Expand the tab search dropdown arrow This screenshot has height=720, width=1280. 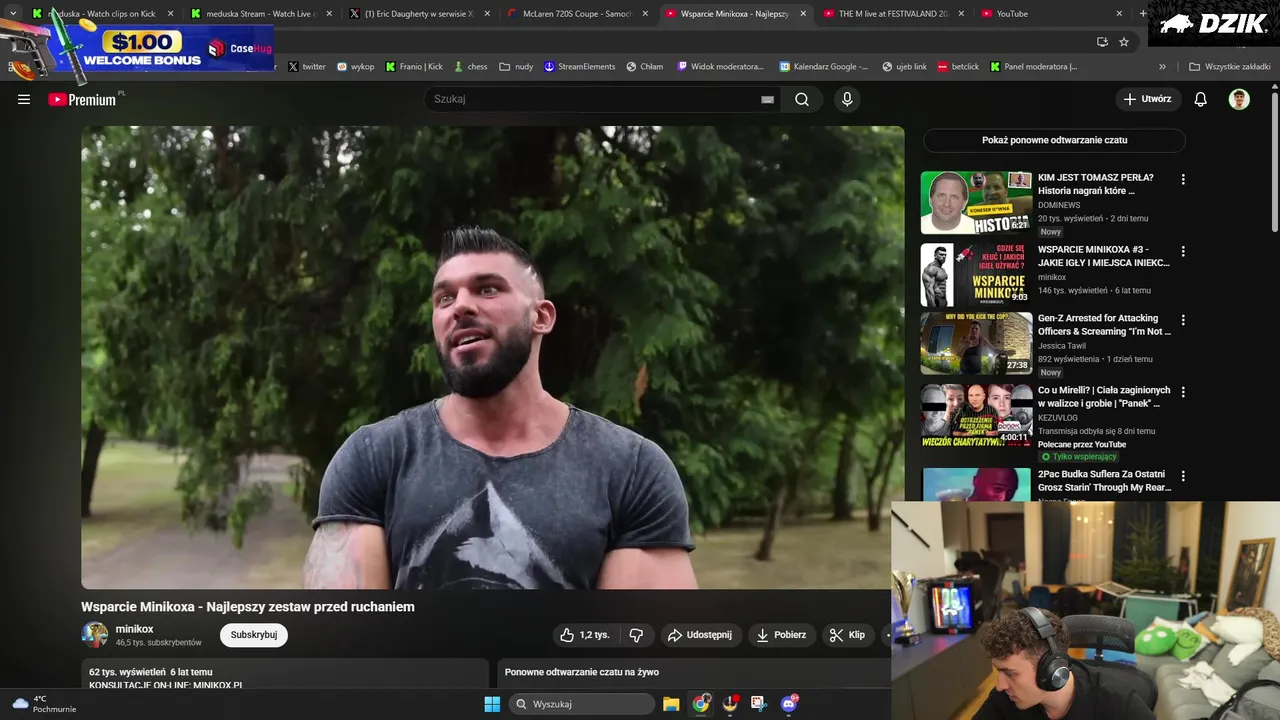tap(13, 14)
